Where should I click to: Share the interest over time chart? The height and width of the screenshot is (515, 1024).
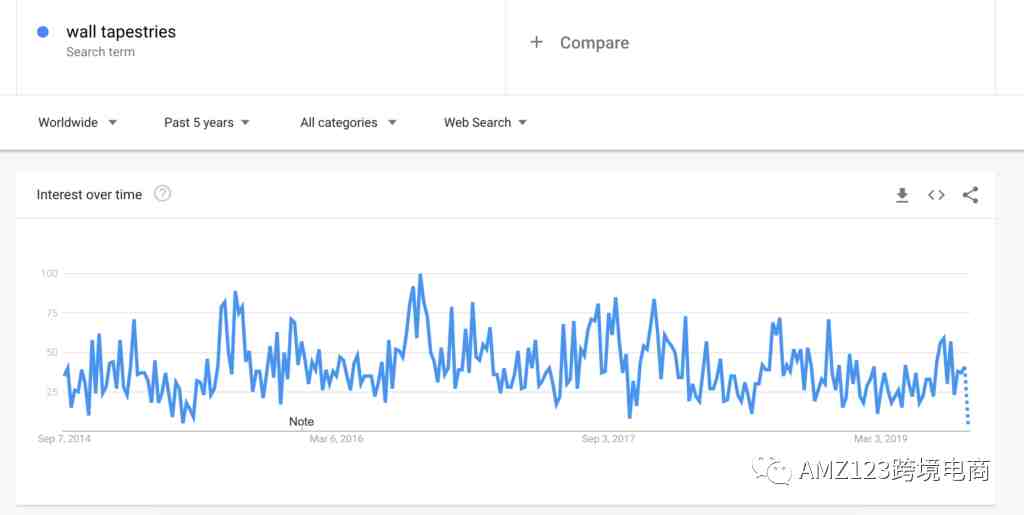click(970, 195)
